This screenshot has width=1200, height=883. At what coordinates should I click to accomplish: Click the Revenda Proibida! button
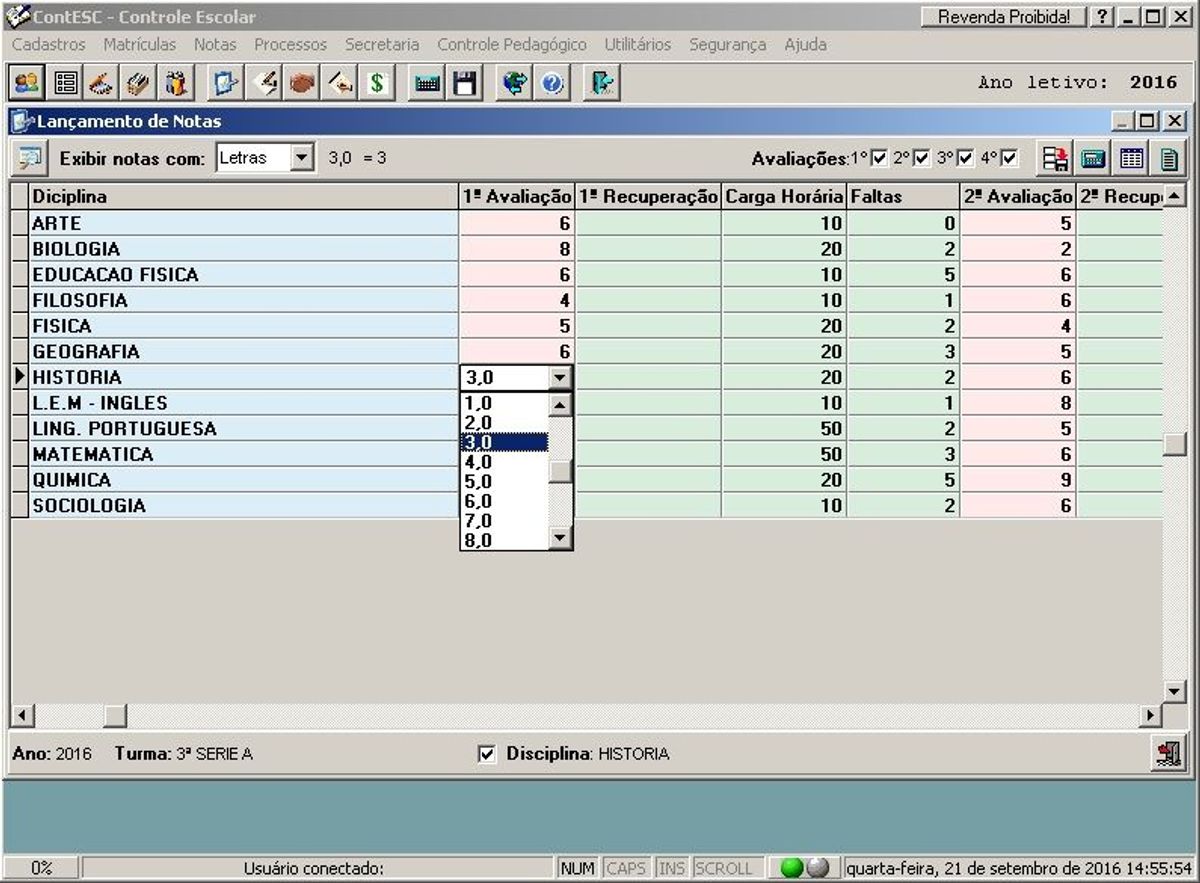coord(1003,17)
